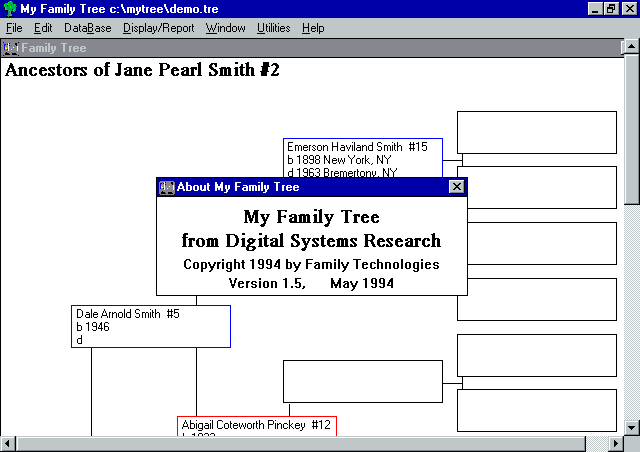Click the 'Version 1.5, May 1994' text
Viewport: 640px width, 452px height.
click(311, 283)
